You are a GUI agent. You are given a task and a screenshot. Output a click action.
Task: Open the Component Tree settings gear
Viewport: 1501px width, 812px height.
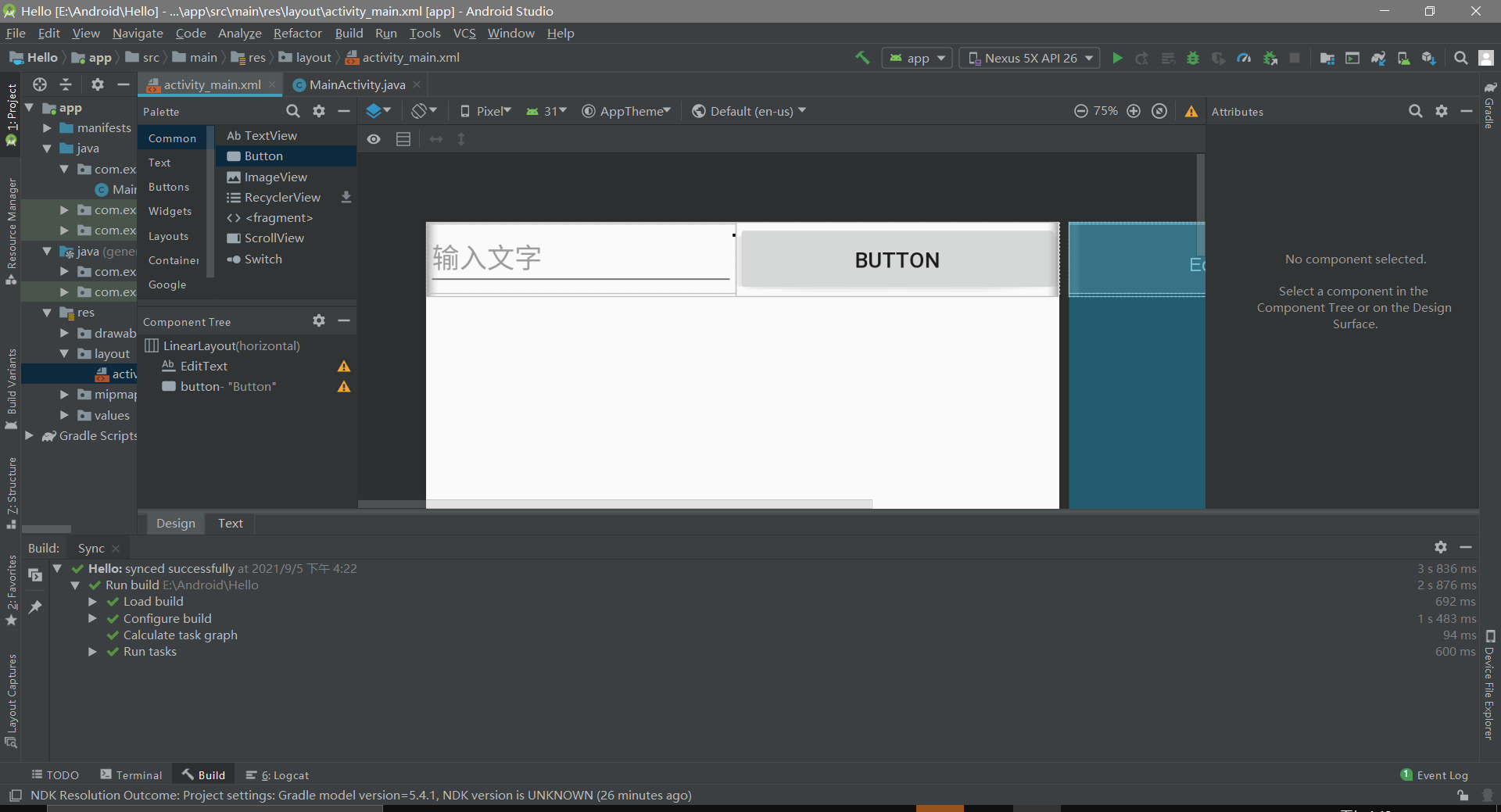[319, 320]
